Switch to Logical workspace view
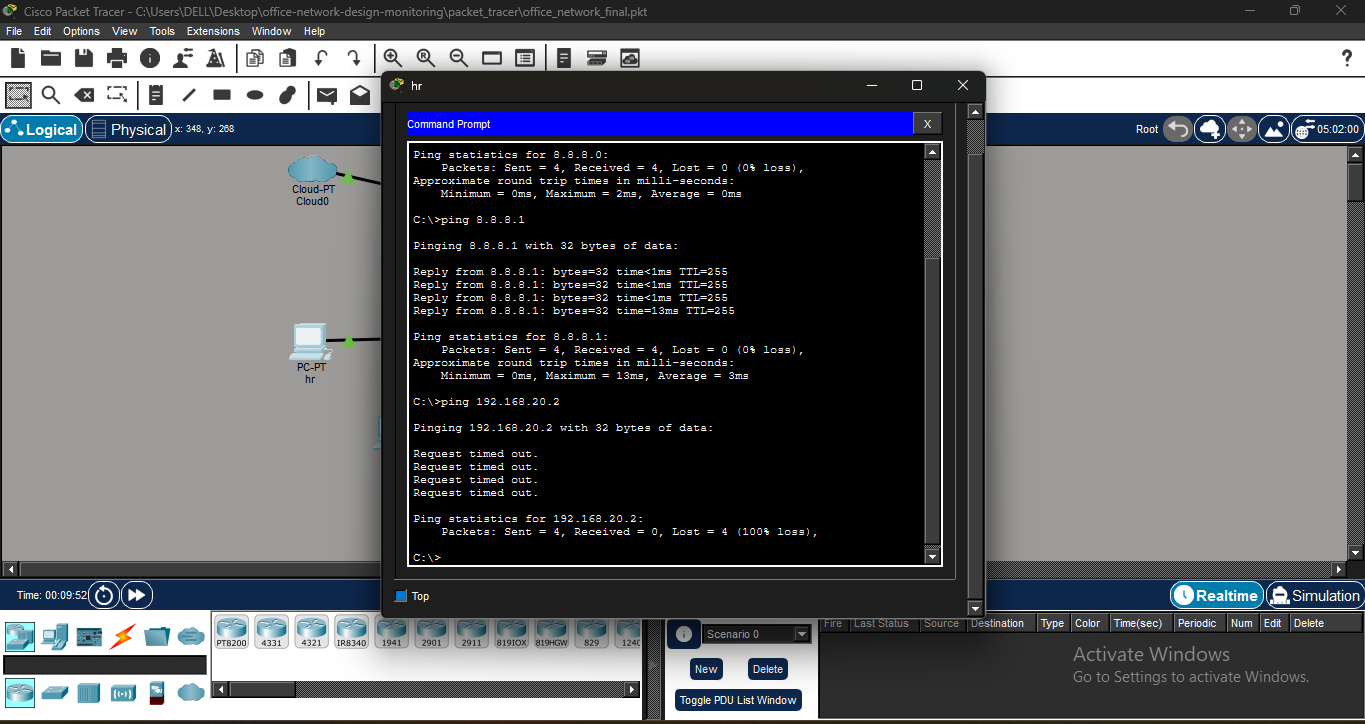 (x=41, y=129)
